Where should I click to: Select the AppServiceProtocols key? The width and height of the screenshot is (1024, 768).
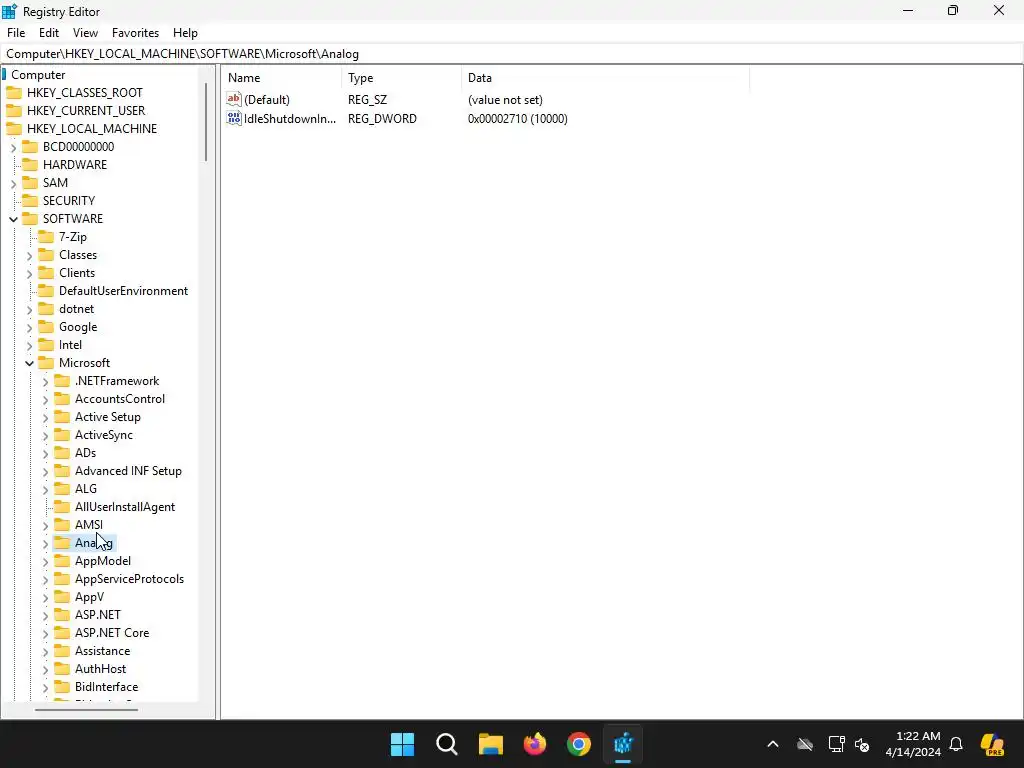point(129,579)
